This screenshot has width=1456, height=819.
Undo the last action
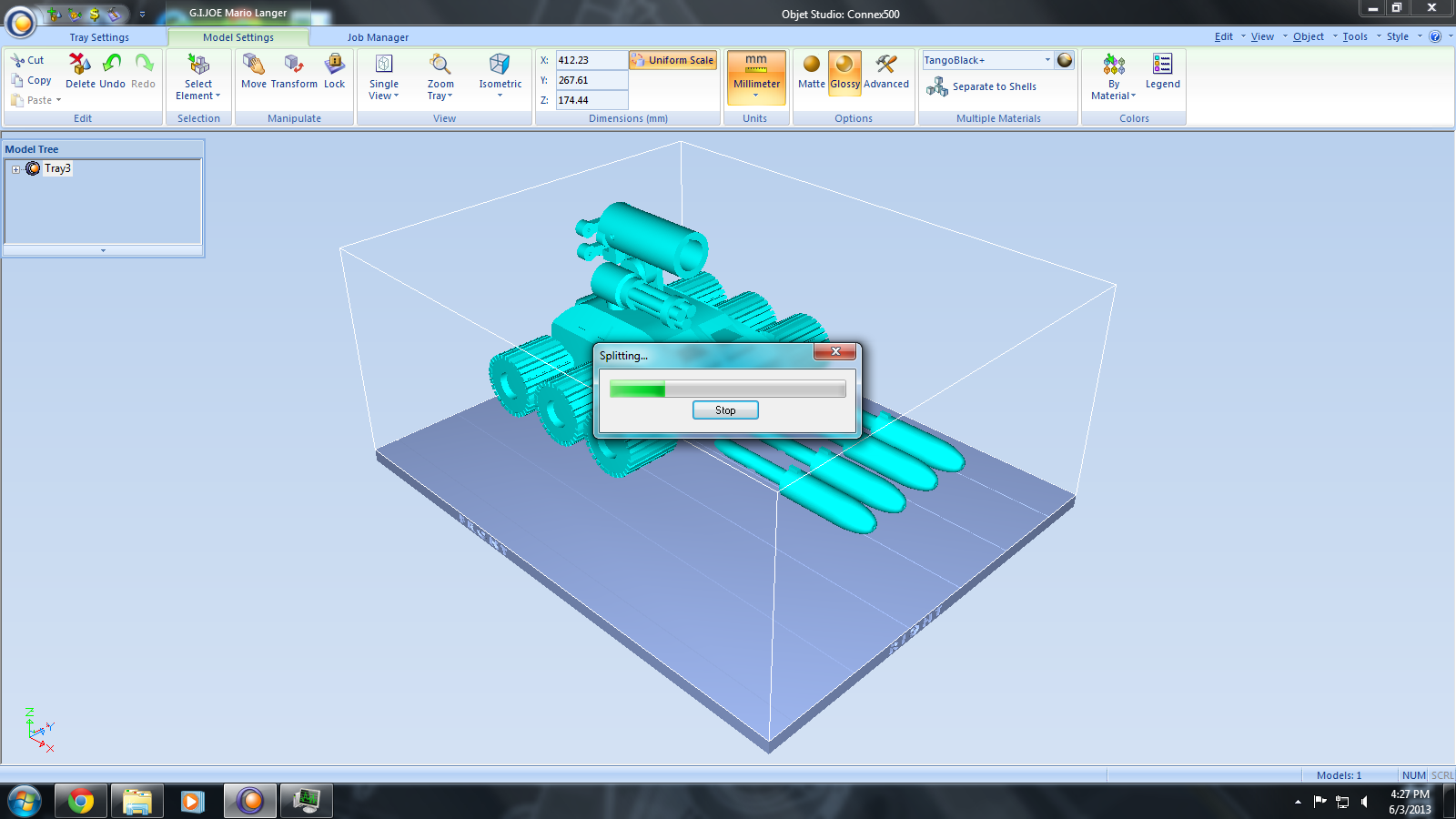[113, 71]
